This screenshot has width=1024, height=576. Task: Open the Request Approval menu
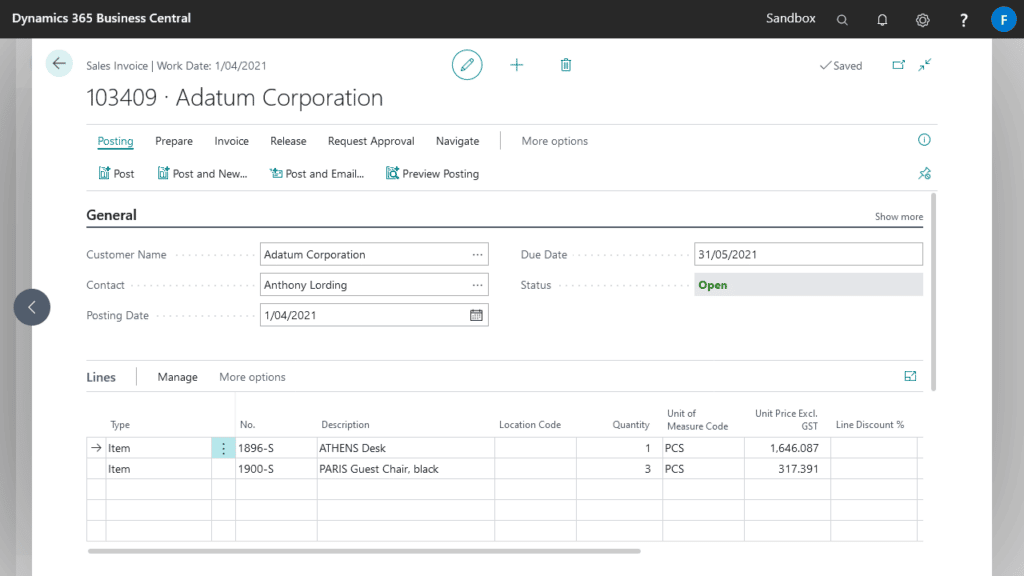[371, 141]
